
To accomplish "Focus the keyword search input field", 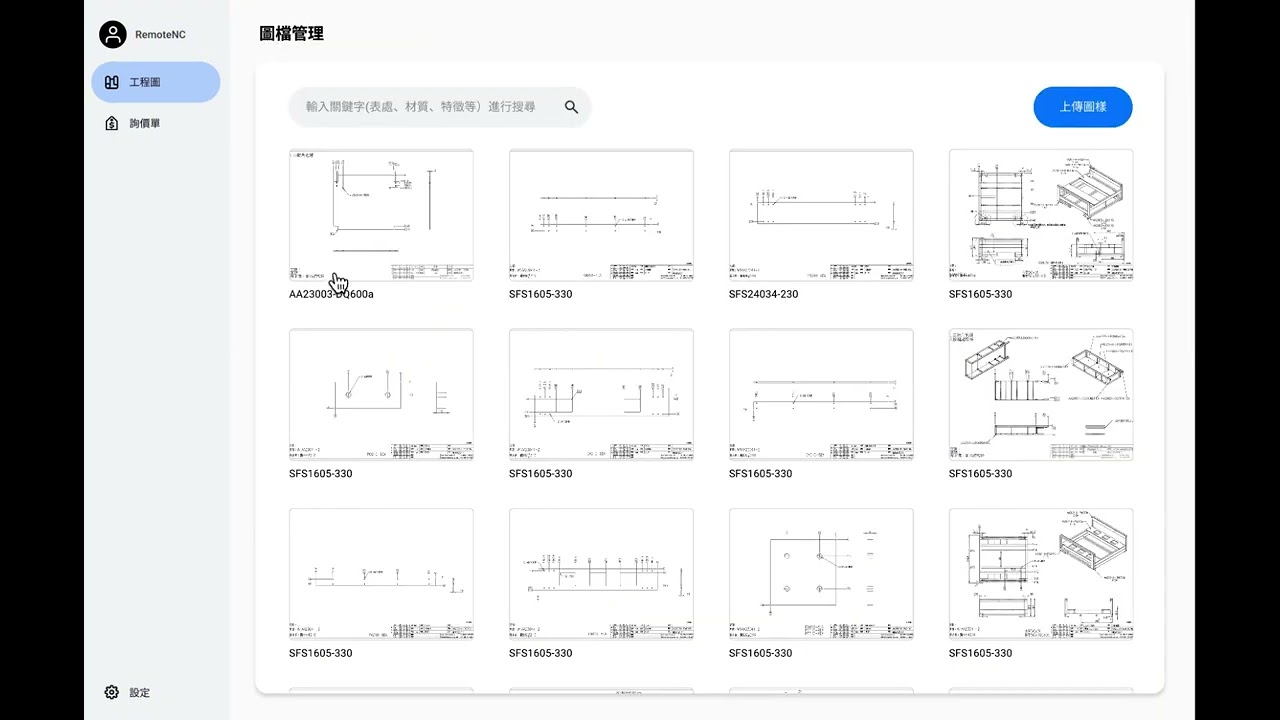I will [x=440, y=107].
